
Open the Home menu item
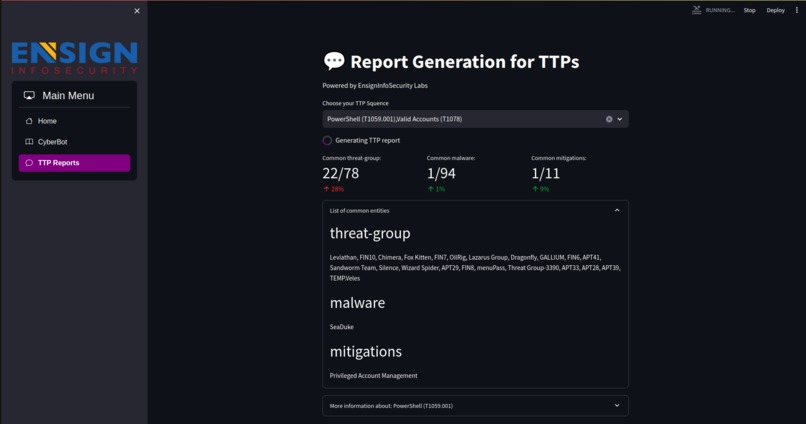(x=75, y=121)
